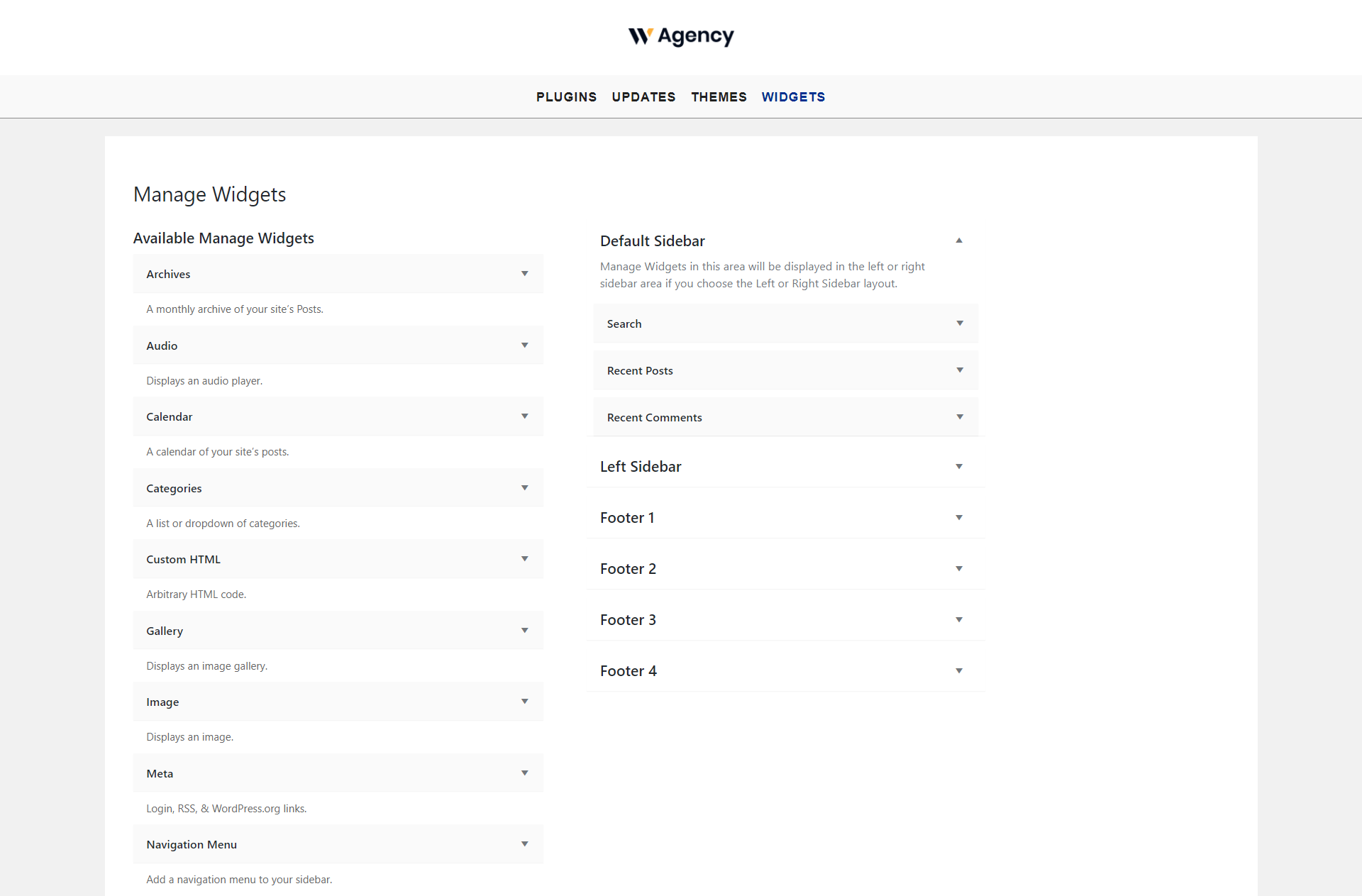Open the Image widget arrow

[524, 702]
